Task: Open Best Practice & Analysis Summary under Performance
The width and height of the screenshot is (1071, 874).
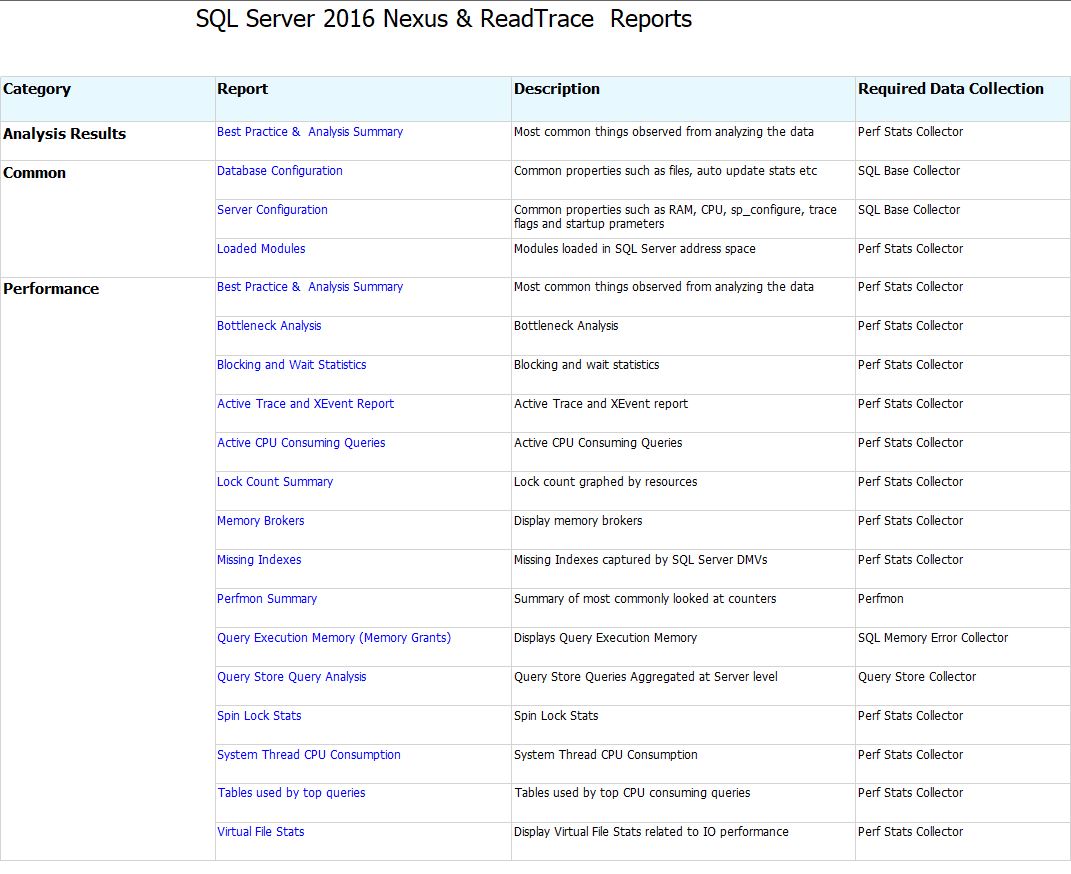Action: coord(310,287)
